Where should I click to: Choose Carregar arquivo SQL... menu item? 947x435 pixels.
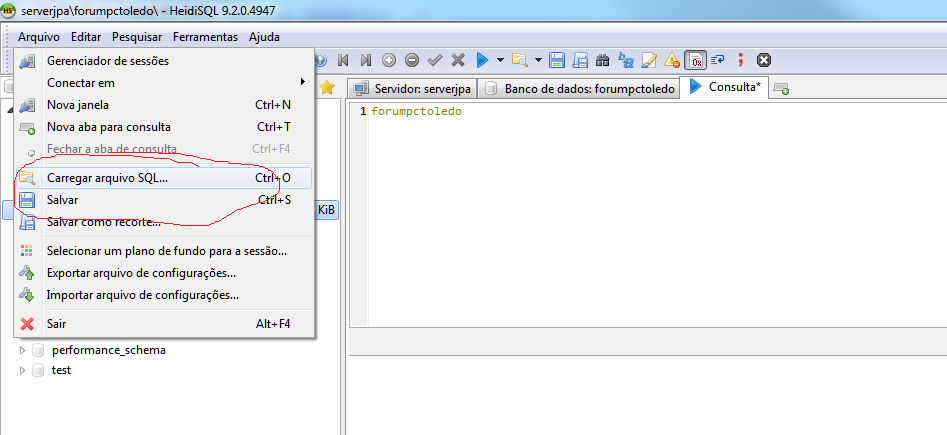163,178
